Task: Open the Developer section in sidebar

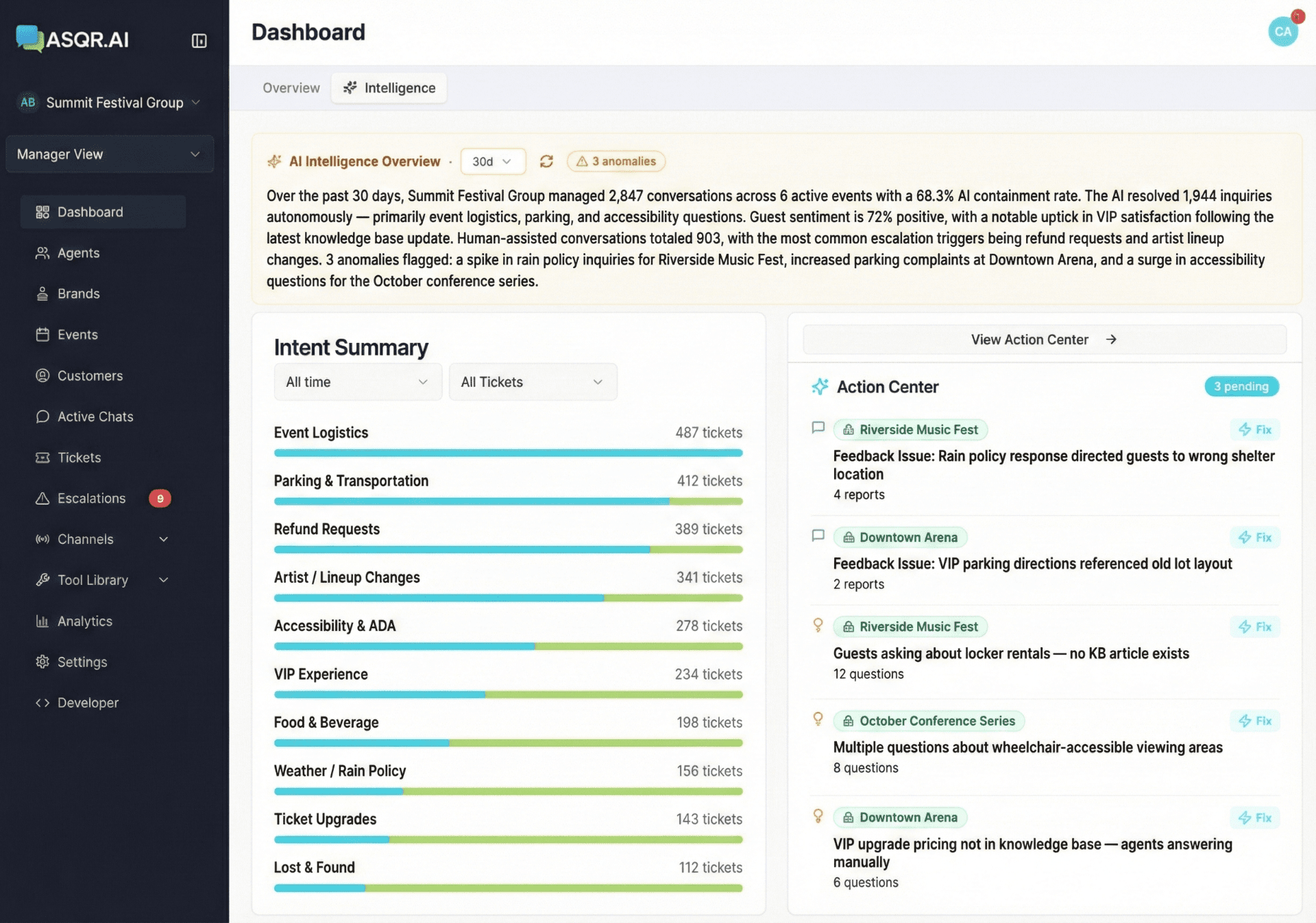Action: click(x=42, y=702)
